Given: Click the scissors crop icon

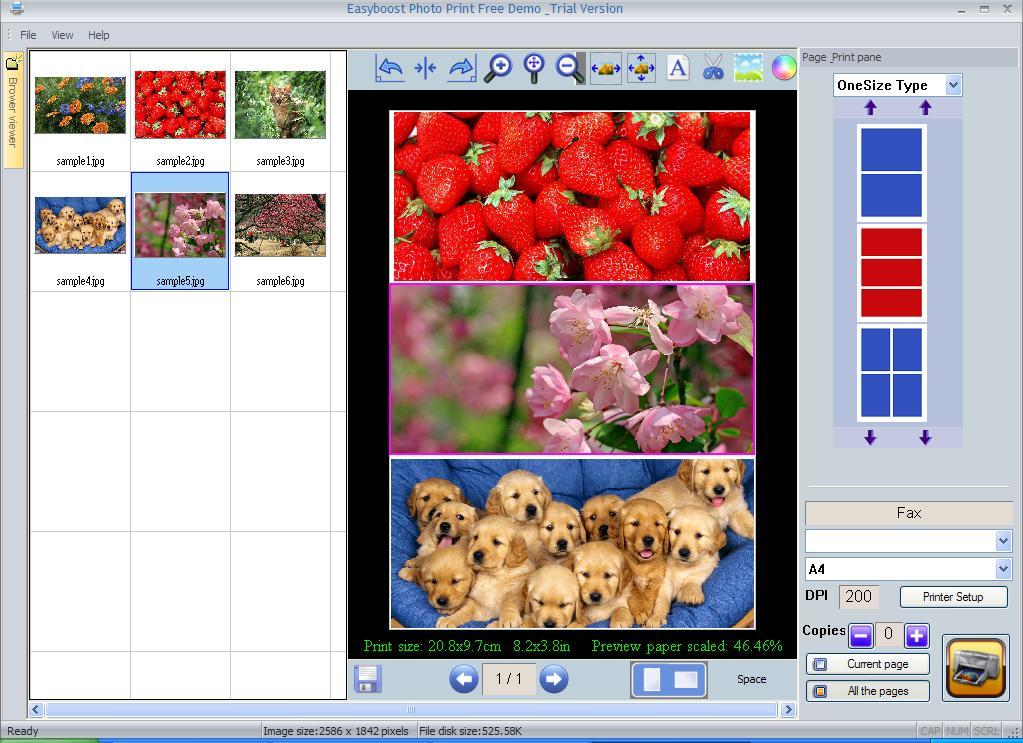Looking at the screenshot, I should (x=712, y=68).
